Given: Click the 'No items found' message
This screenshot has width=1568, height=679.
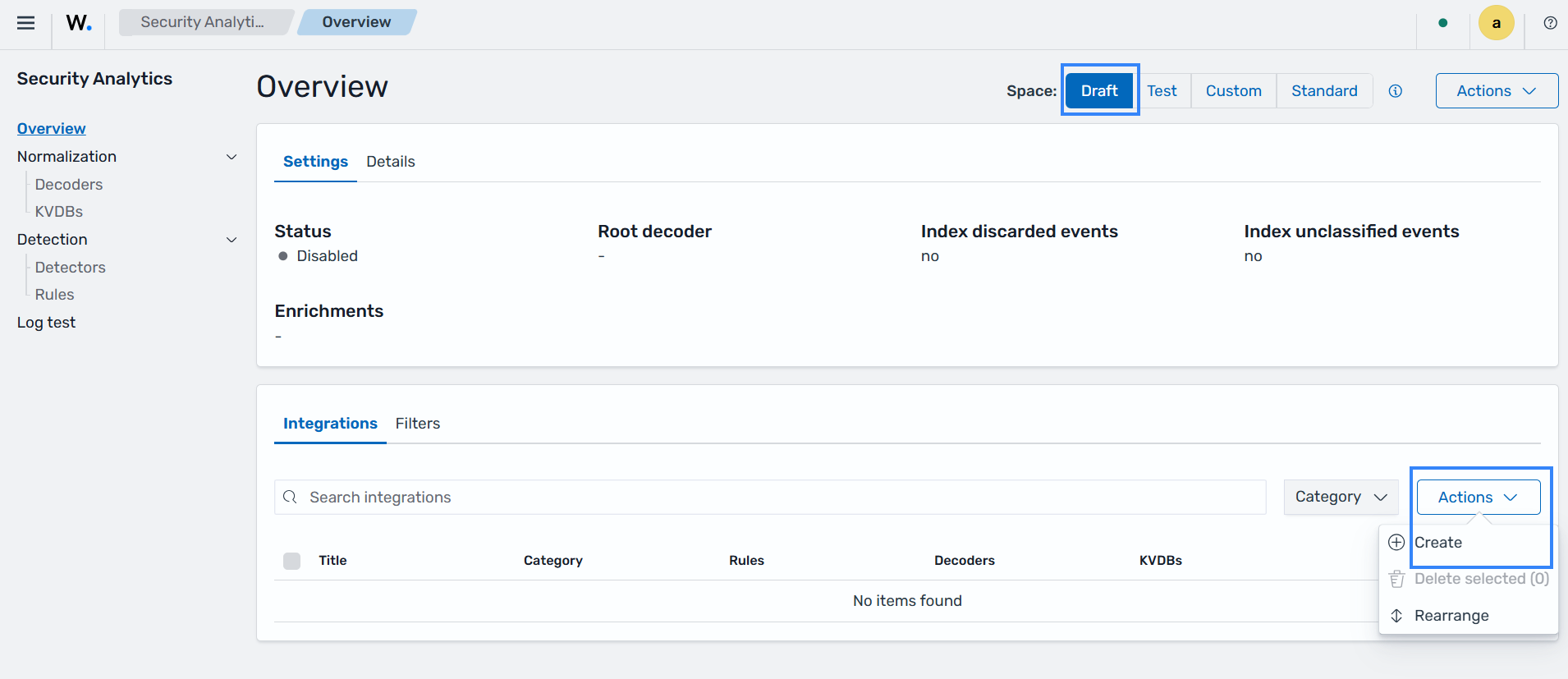Looking at the screenshot, I should click(907, 601).
